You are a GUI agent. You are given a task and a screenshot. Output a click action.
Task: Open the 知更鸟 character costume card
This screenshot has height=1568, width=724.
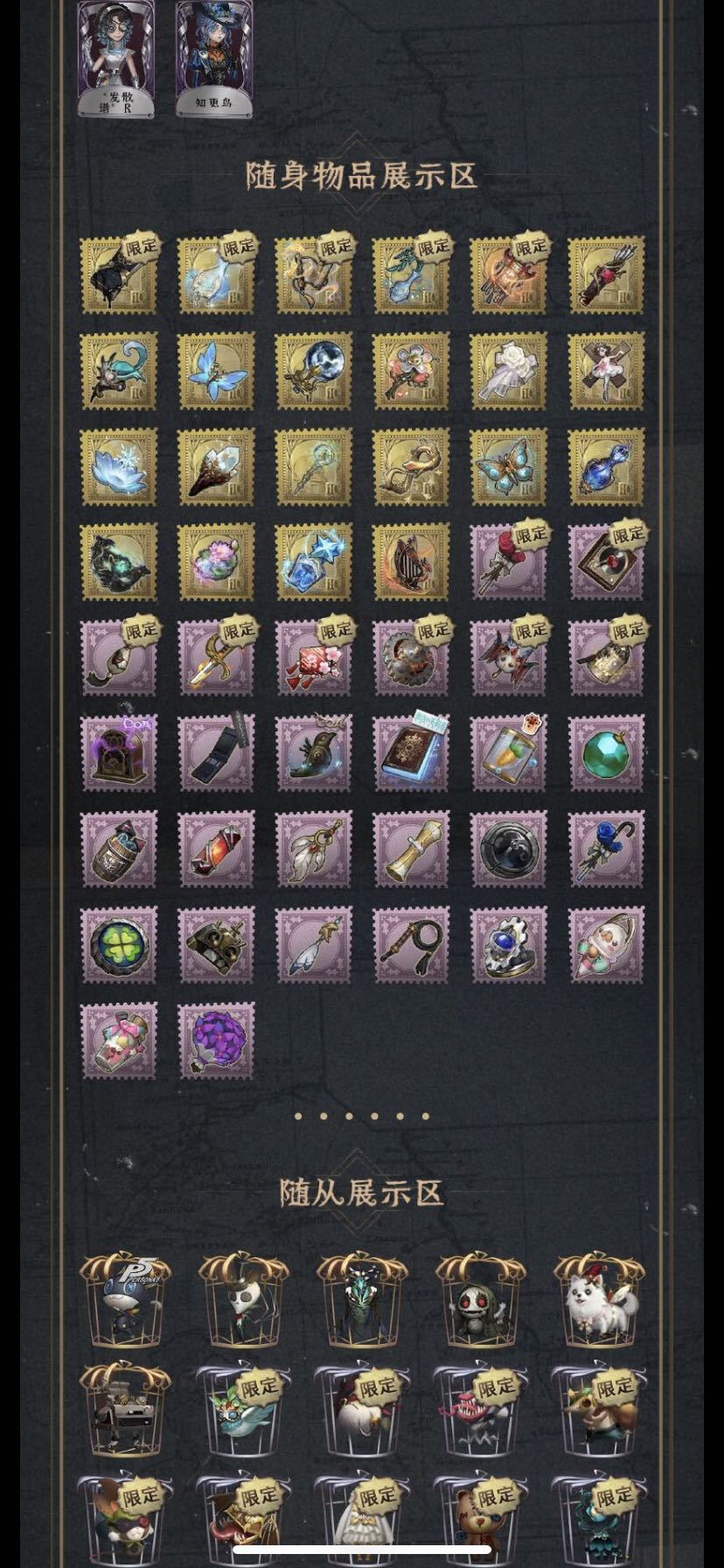(215, 59)
